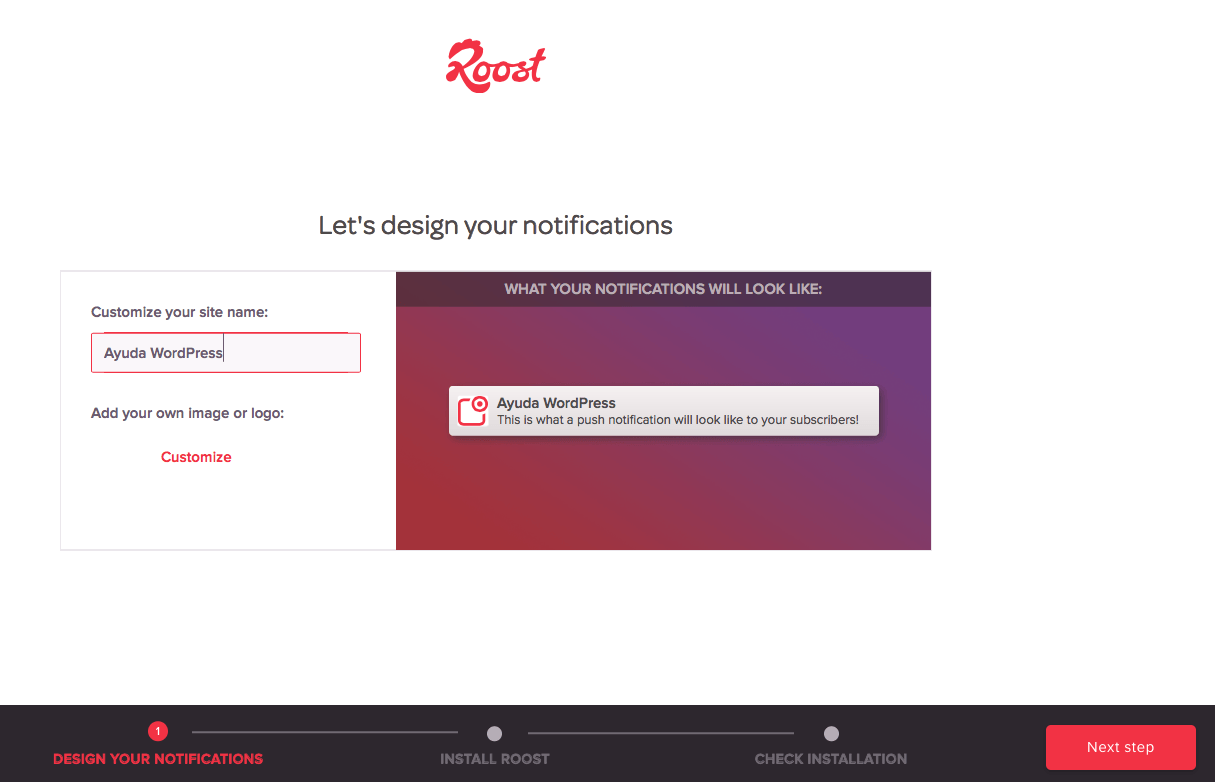Jump to the Check Installation step label
This screenshot has width=1215, height=782.
831,759
